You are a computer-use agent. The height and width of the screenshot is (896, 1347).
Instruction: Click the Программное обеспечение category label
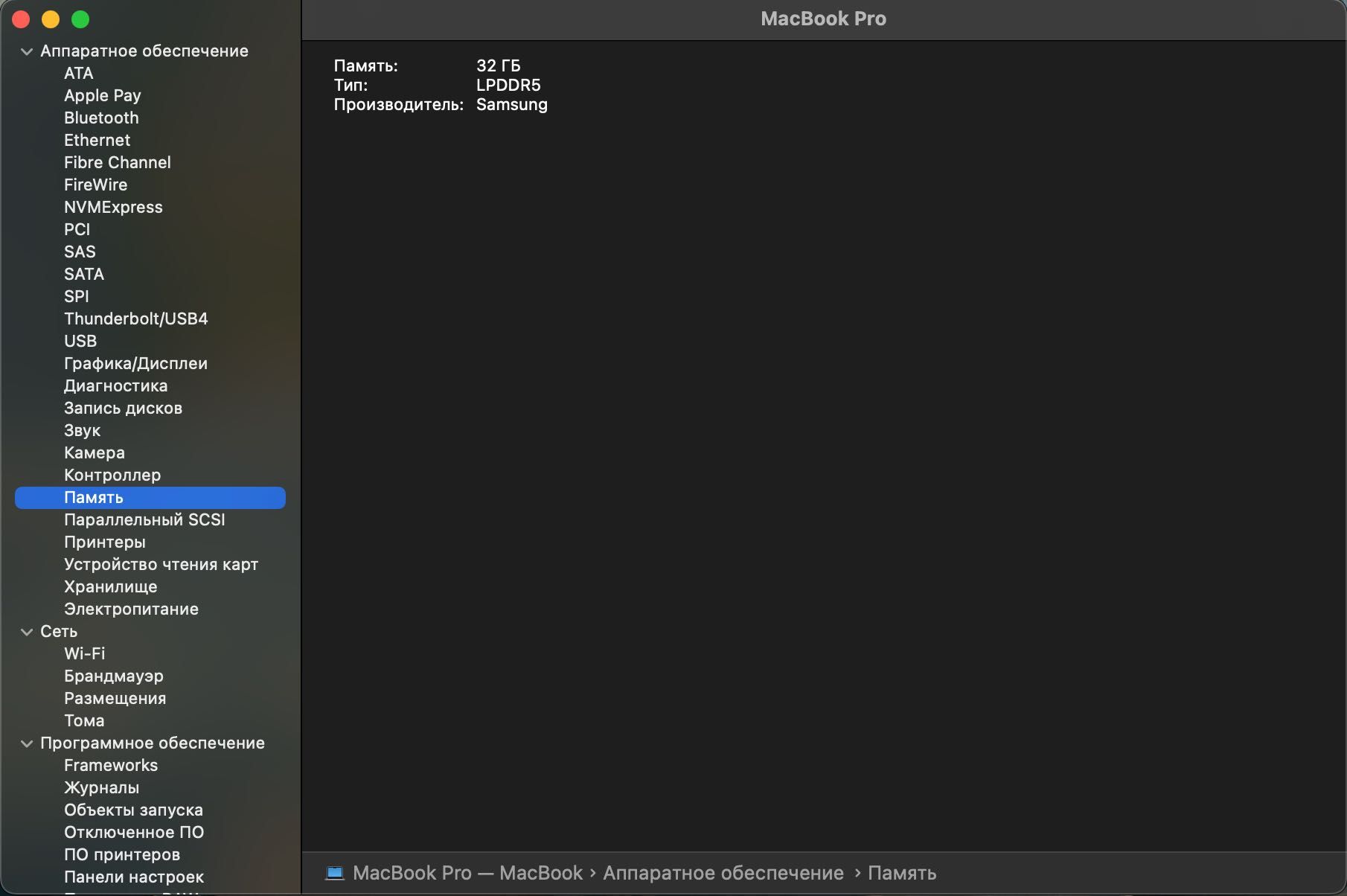click(x=153, y=743)
